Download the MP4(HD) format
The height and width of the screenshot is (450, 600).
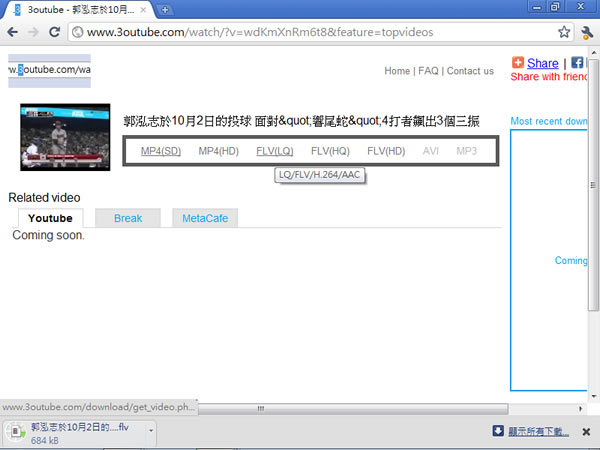click(x=218, y=151)
